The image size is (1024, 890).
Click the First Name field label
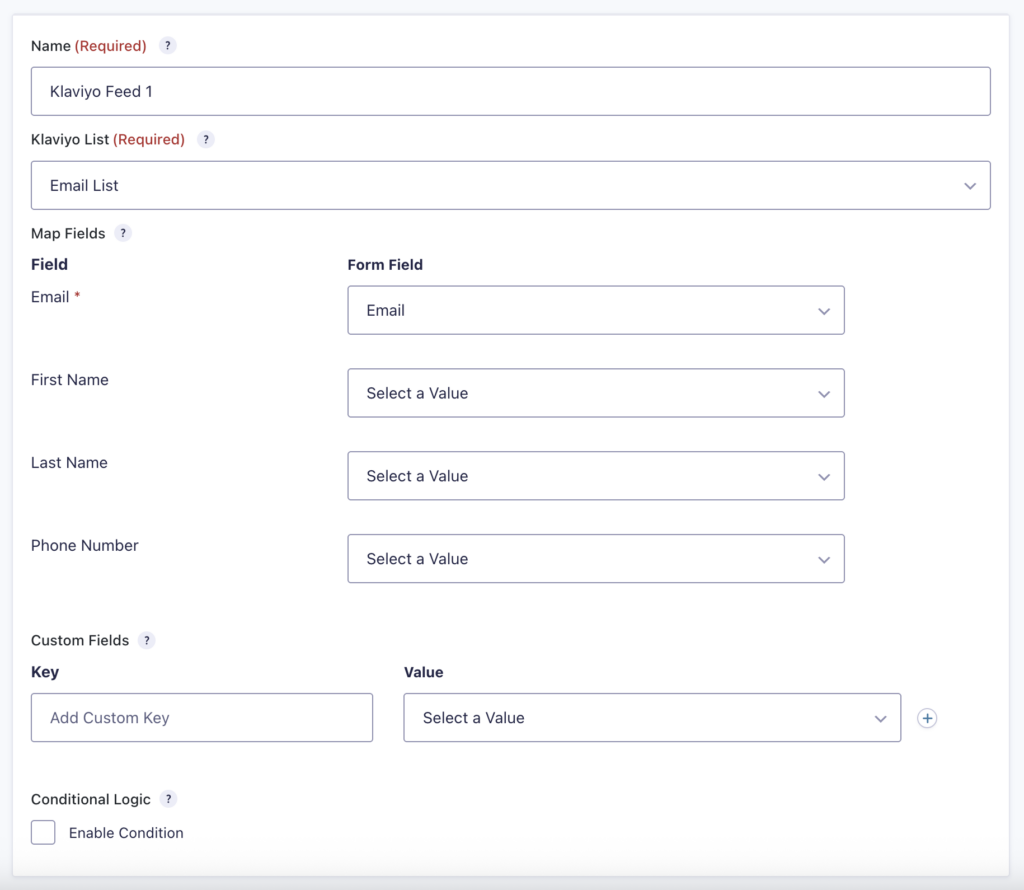pyautogui.click(x=70, y=380)
